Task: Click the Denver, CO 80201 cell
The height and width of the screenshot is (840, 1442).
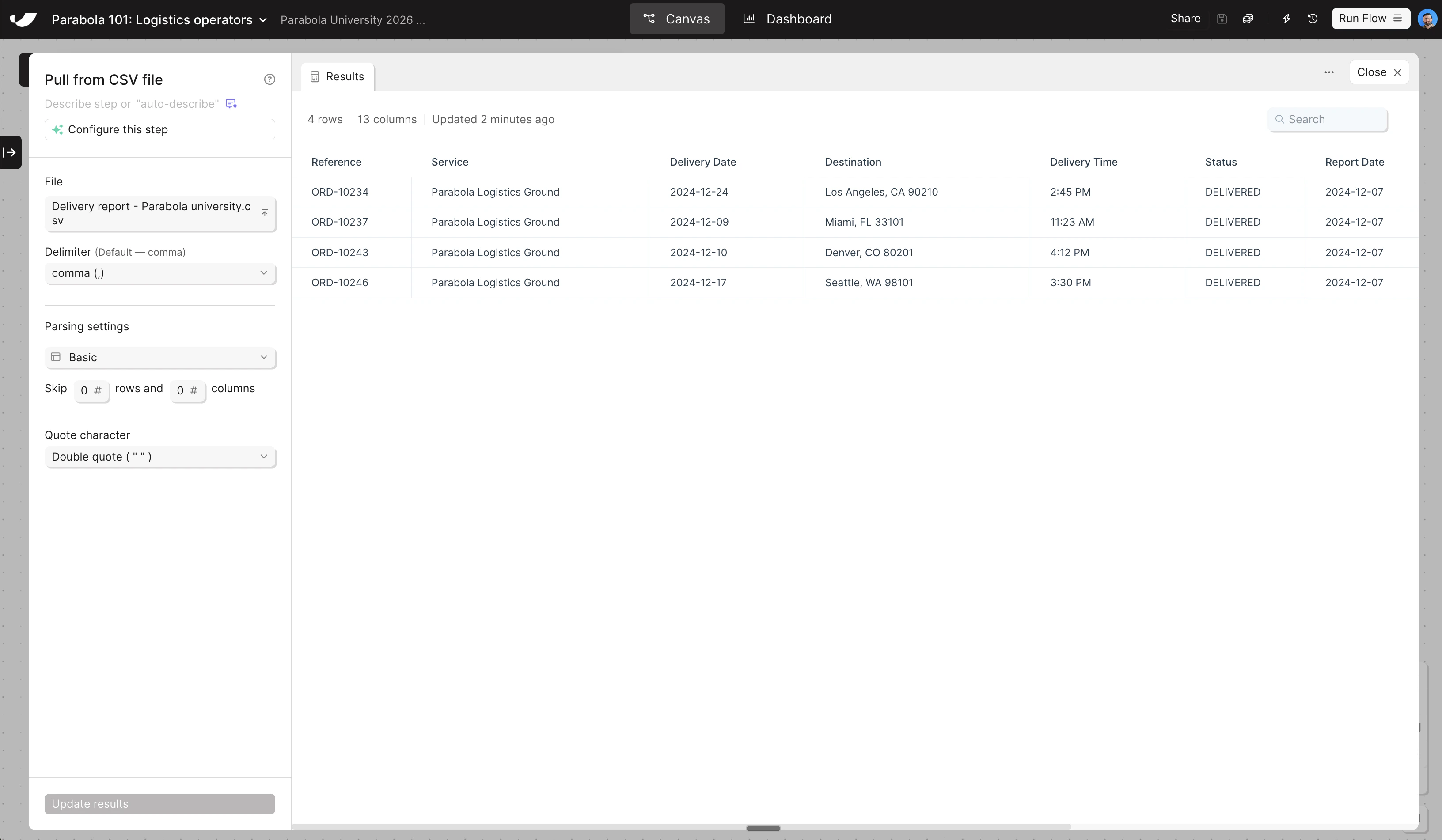Action: pyautogui.click(x=917, y=252)
